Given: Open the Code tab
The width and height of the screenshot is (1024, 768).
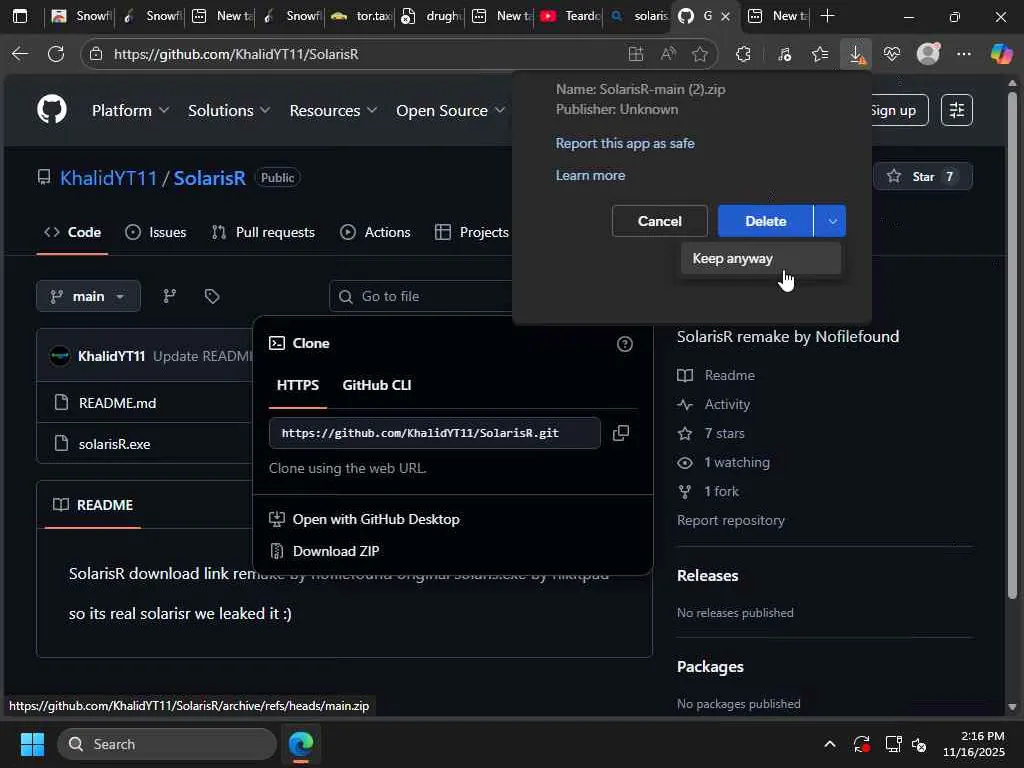Looking at the screenshot, I should (72, 232).
